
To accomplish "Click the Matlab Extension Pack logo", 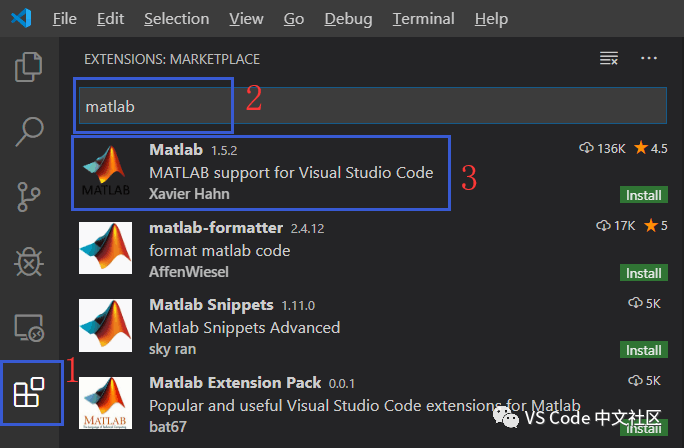I will [105, 403].
